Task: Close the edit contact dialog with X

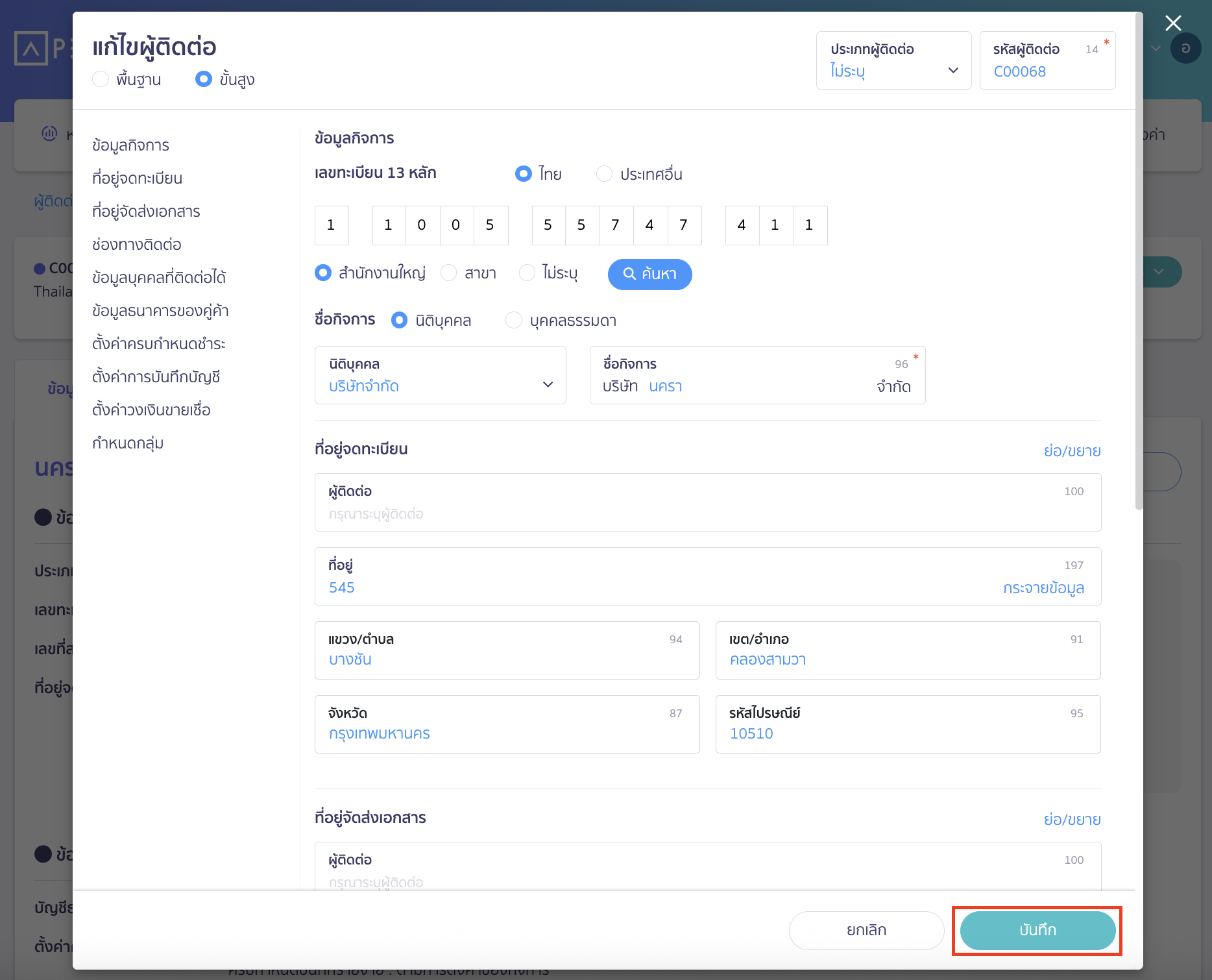Action: (1172, 23)
